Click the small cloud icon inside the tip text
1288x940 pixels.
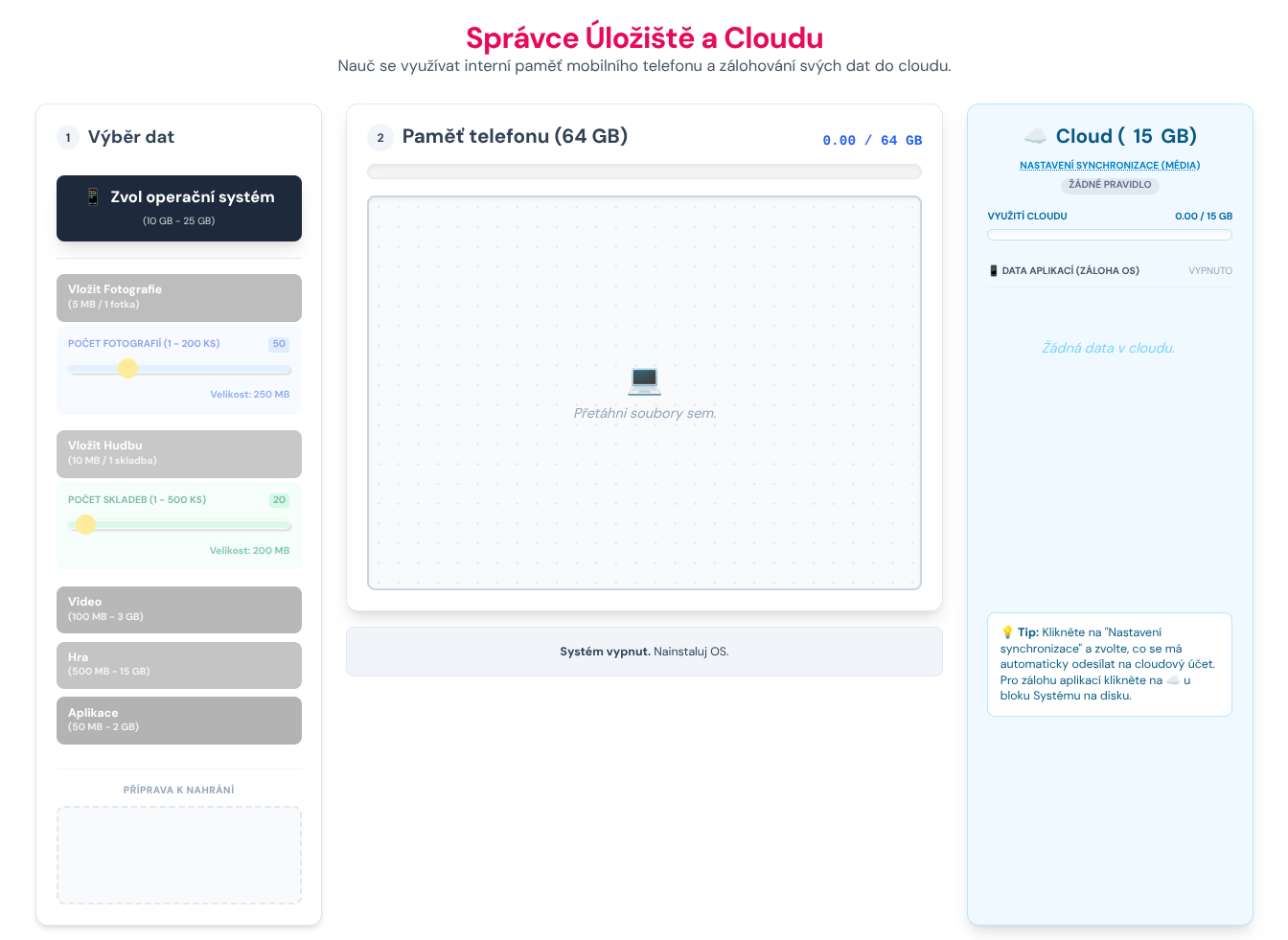click(1173, 680)
